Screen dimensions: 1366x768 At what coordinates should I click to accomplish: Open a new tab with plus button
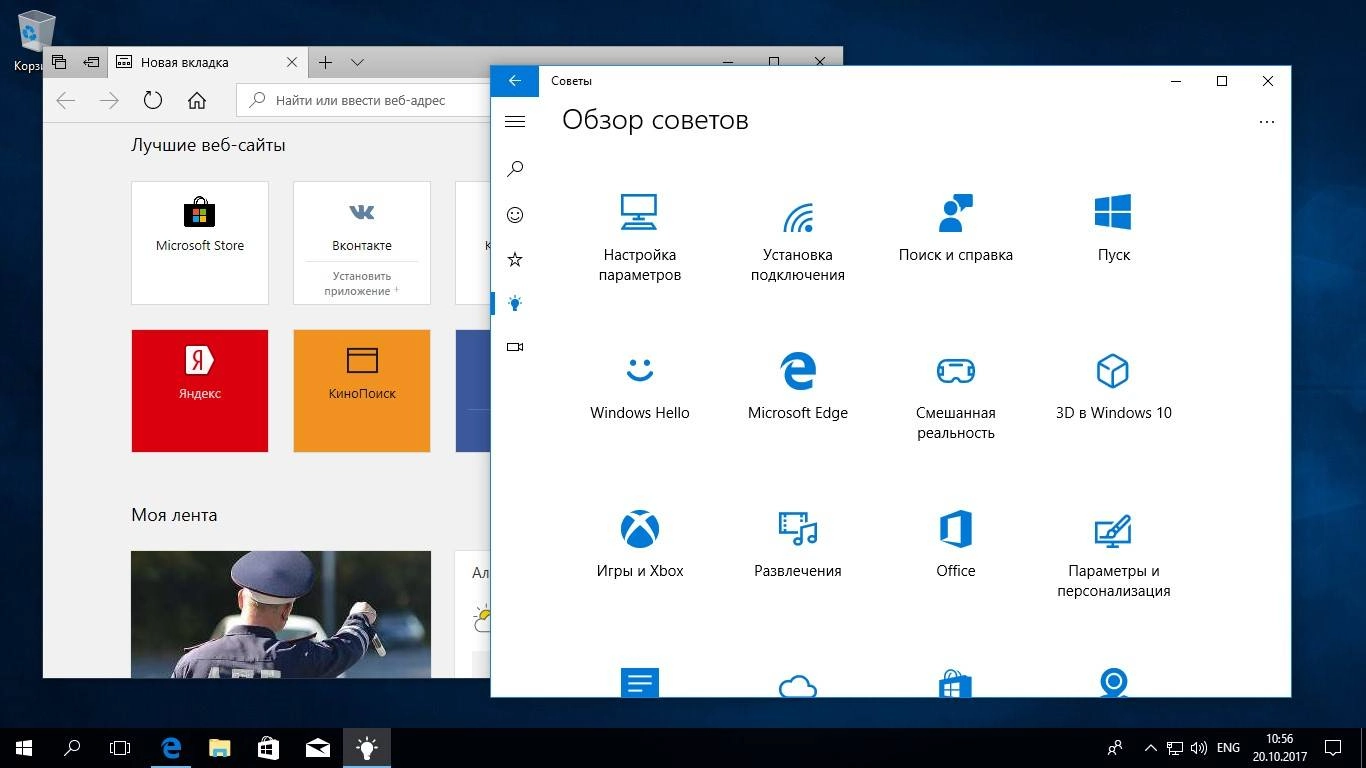coord(326,62)
